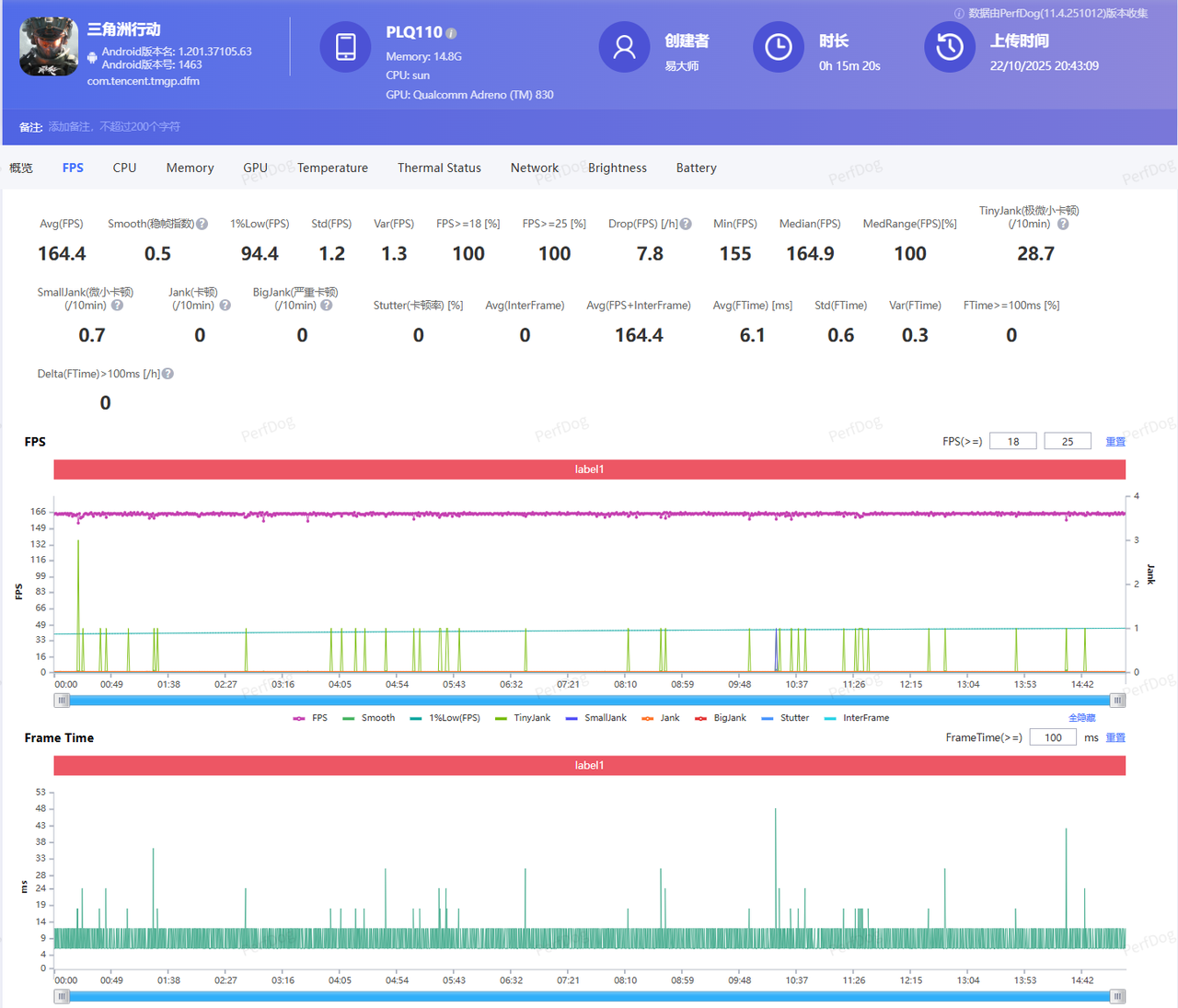Click the duration clock icon
1178x1008 pixels.
pyautogui.click(x=779, y=47)
